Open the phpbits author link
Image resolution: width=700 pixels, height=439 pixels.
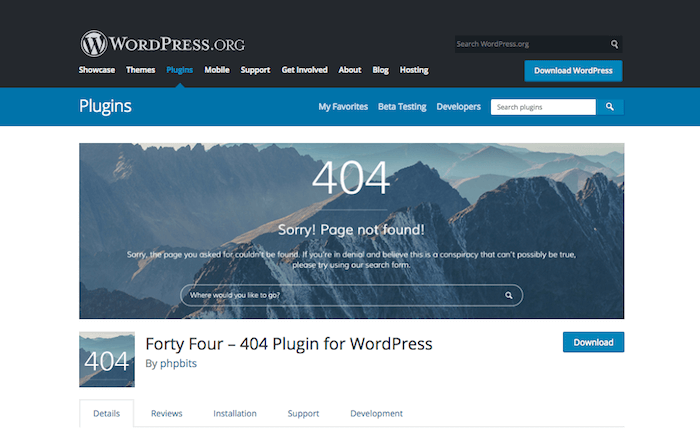tap(178, 363)
